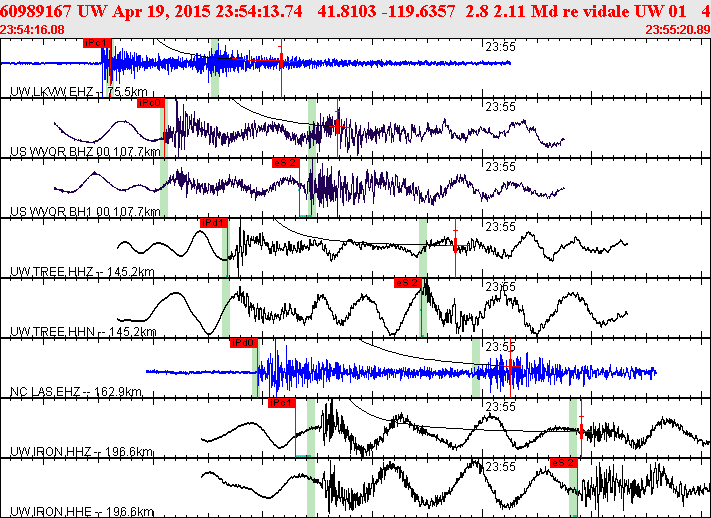Click the 23:55 time label on LAS EHZ trace

(x=501, y=347)
